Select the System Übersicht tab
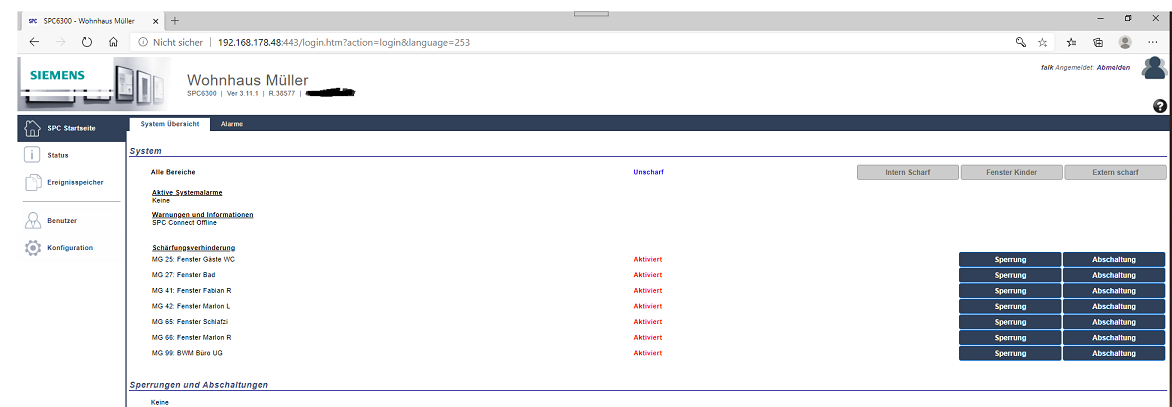Viewport: 1172px width, 407px height. pyautogui.click(x=169, y=124)
